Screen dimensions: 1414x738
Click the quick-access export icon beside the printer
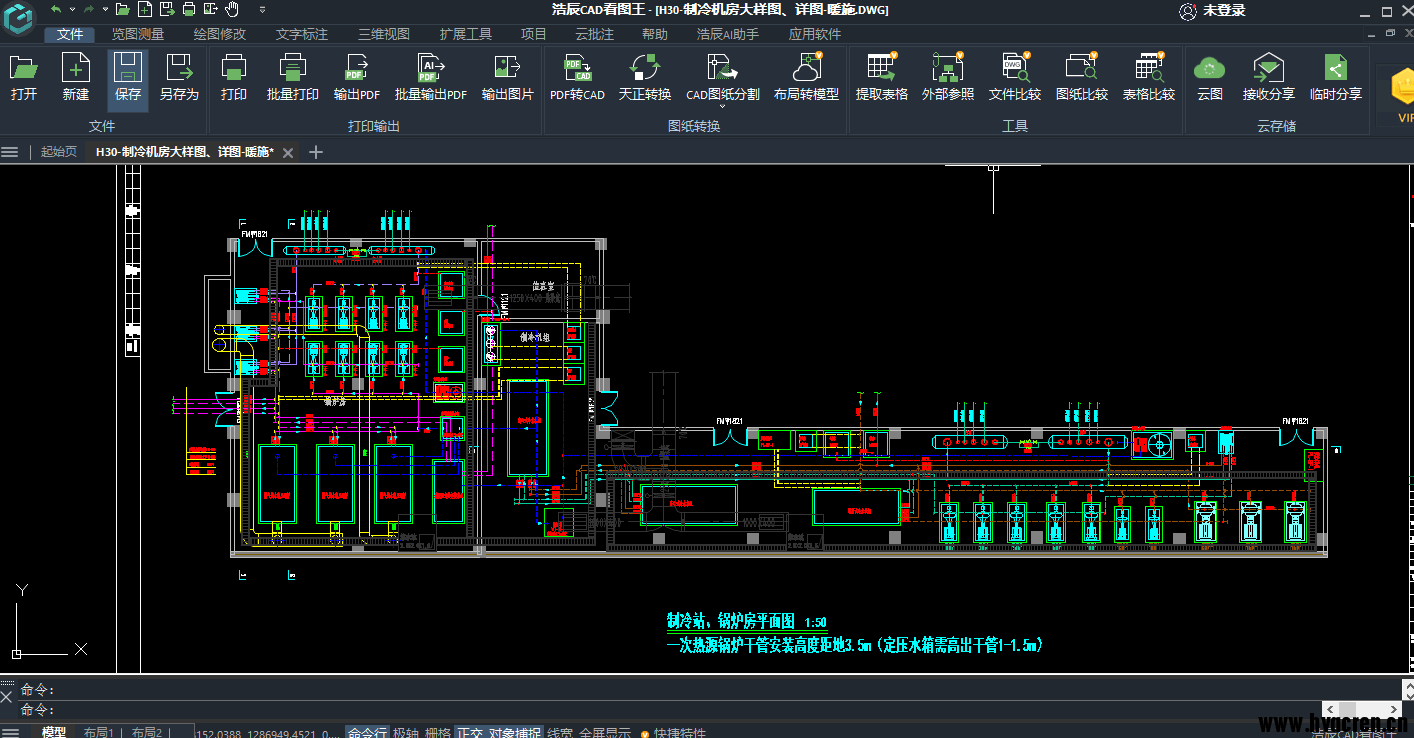(210, 10)
